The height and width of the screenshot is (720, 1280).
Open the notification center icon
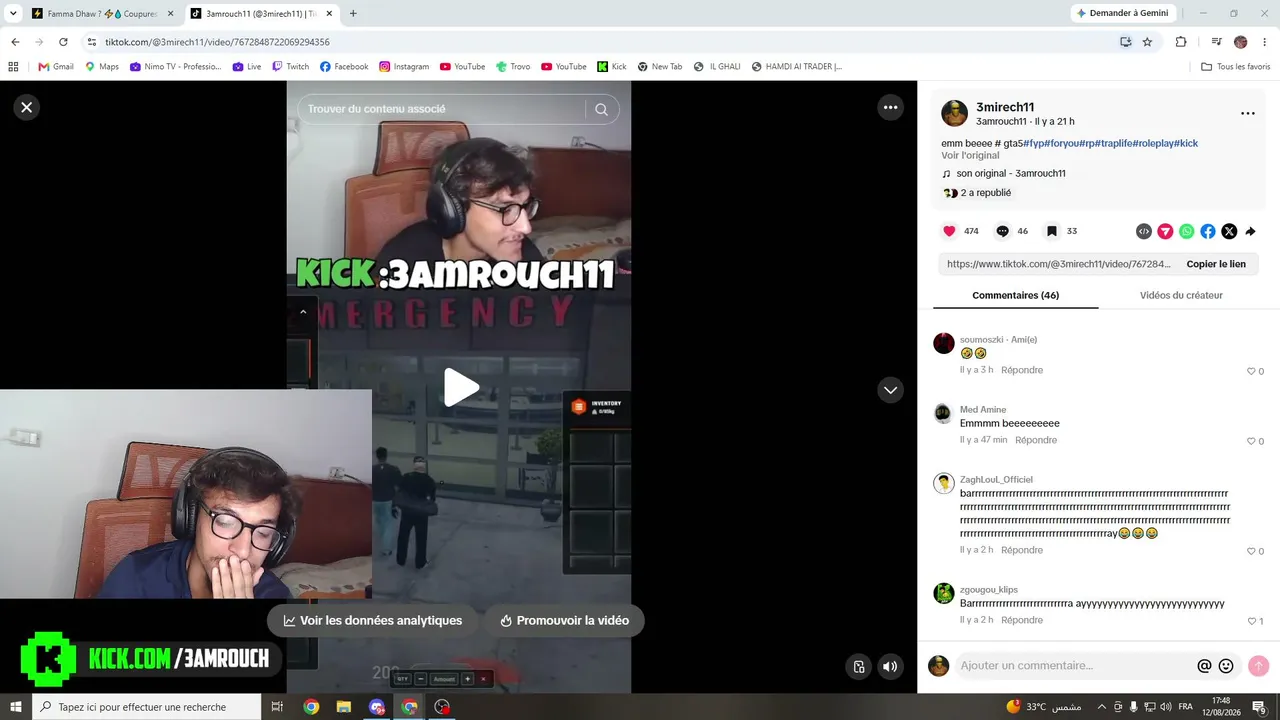tap(1259, 707)
